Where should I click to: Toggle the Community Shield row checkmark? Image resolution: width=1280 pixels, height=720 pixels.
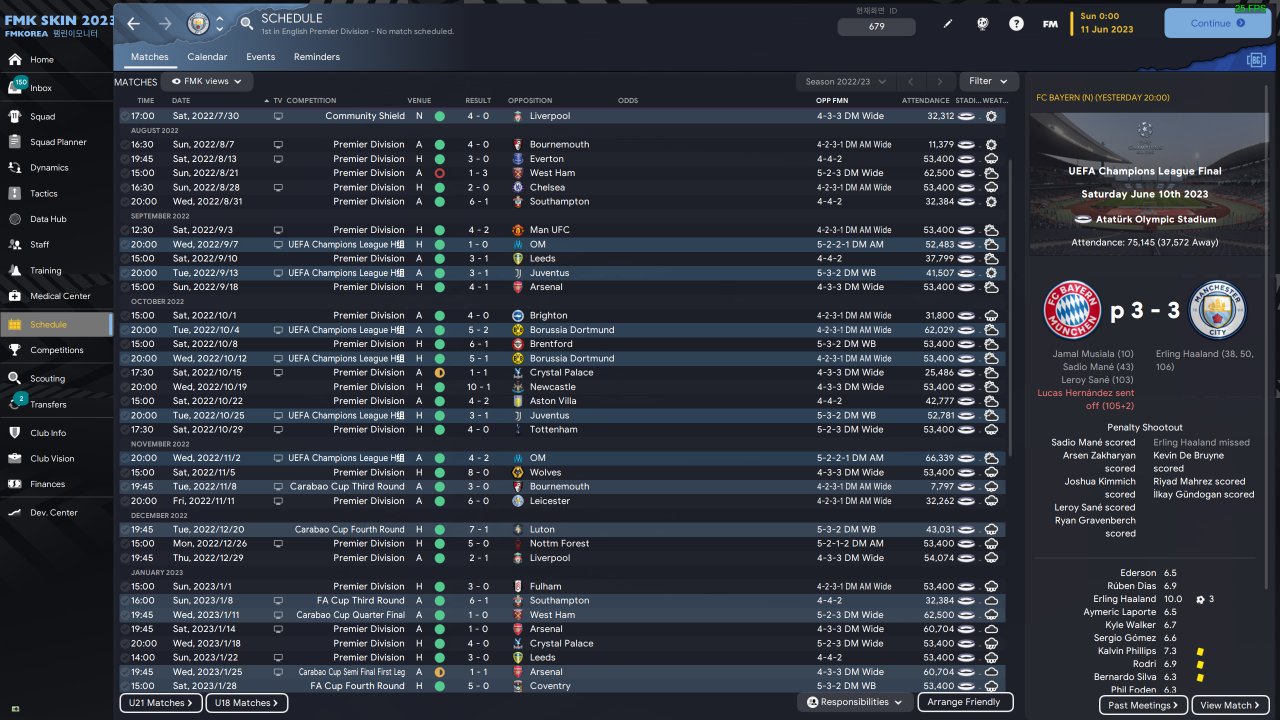125,116
